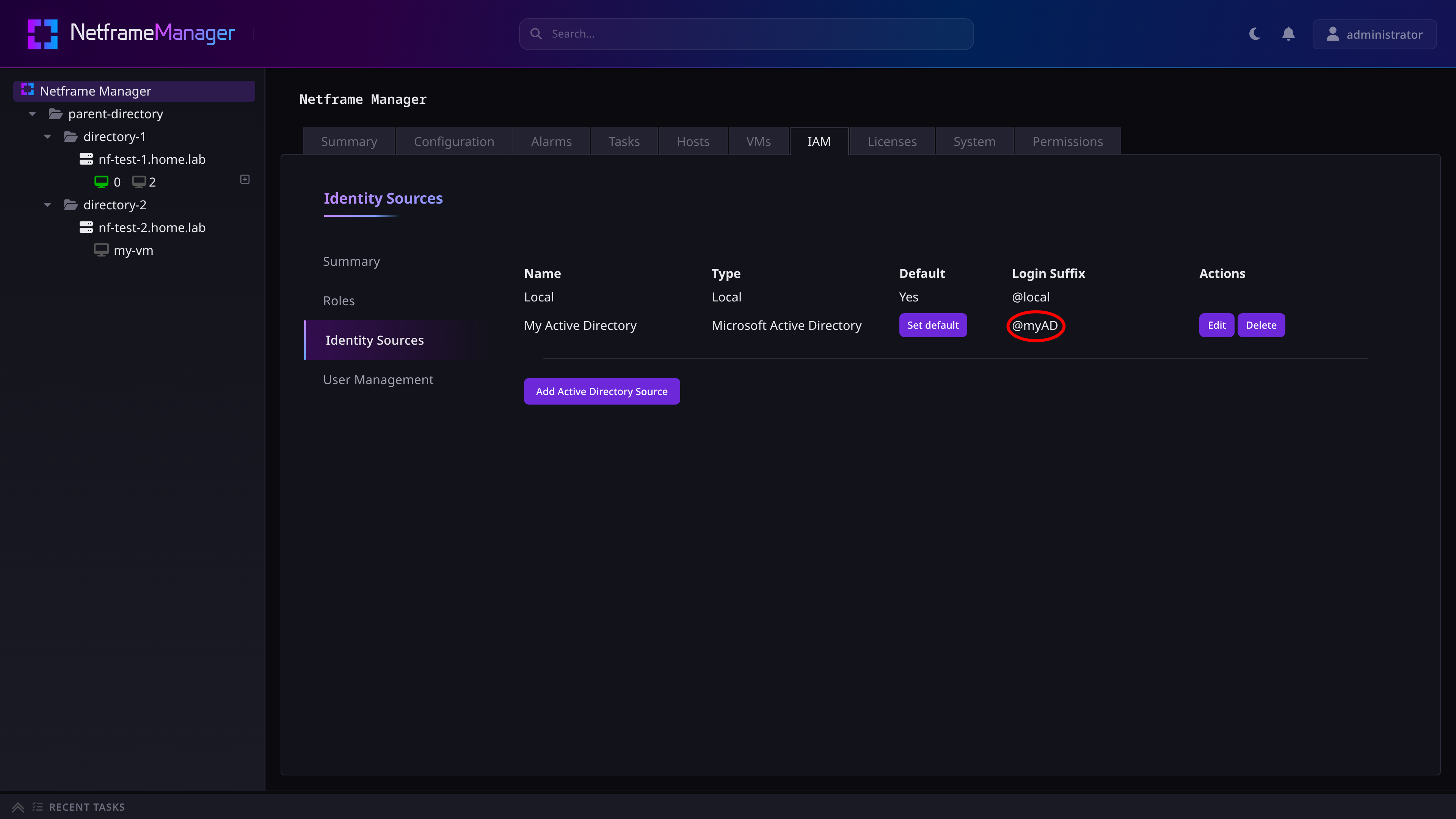1456x819 pixels.
Task: Collapse the directory-1 tree node
Action: pos(47,137)
